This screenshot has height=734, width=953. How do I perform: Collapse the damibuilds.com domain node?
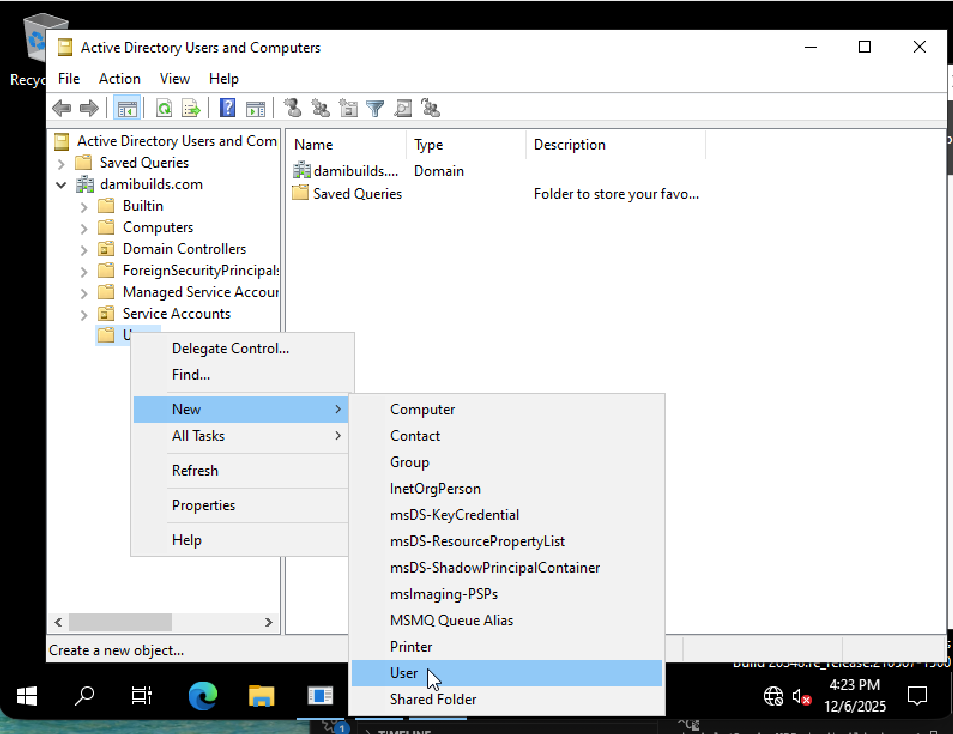click(x=62, y=185)
